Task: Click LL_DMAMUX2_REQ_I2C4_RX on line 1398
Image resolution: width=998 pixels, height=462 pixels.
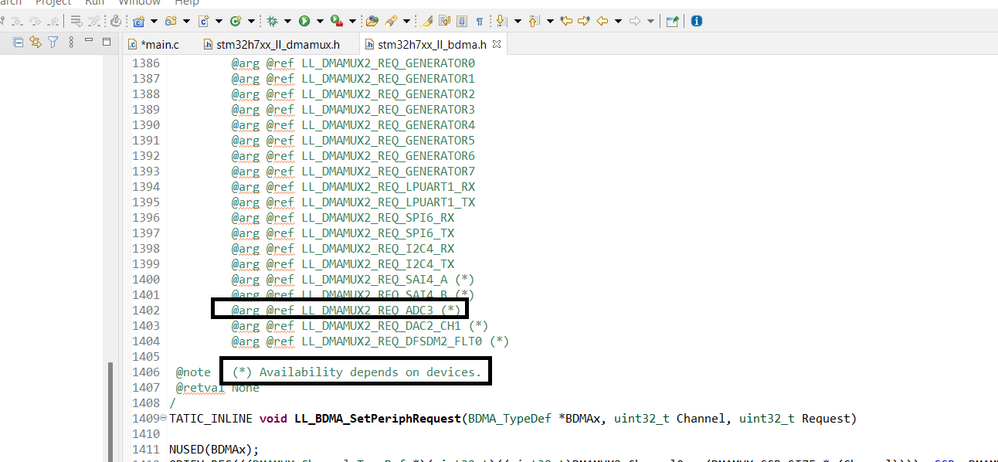Action: pos(378,248)
